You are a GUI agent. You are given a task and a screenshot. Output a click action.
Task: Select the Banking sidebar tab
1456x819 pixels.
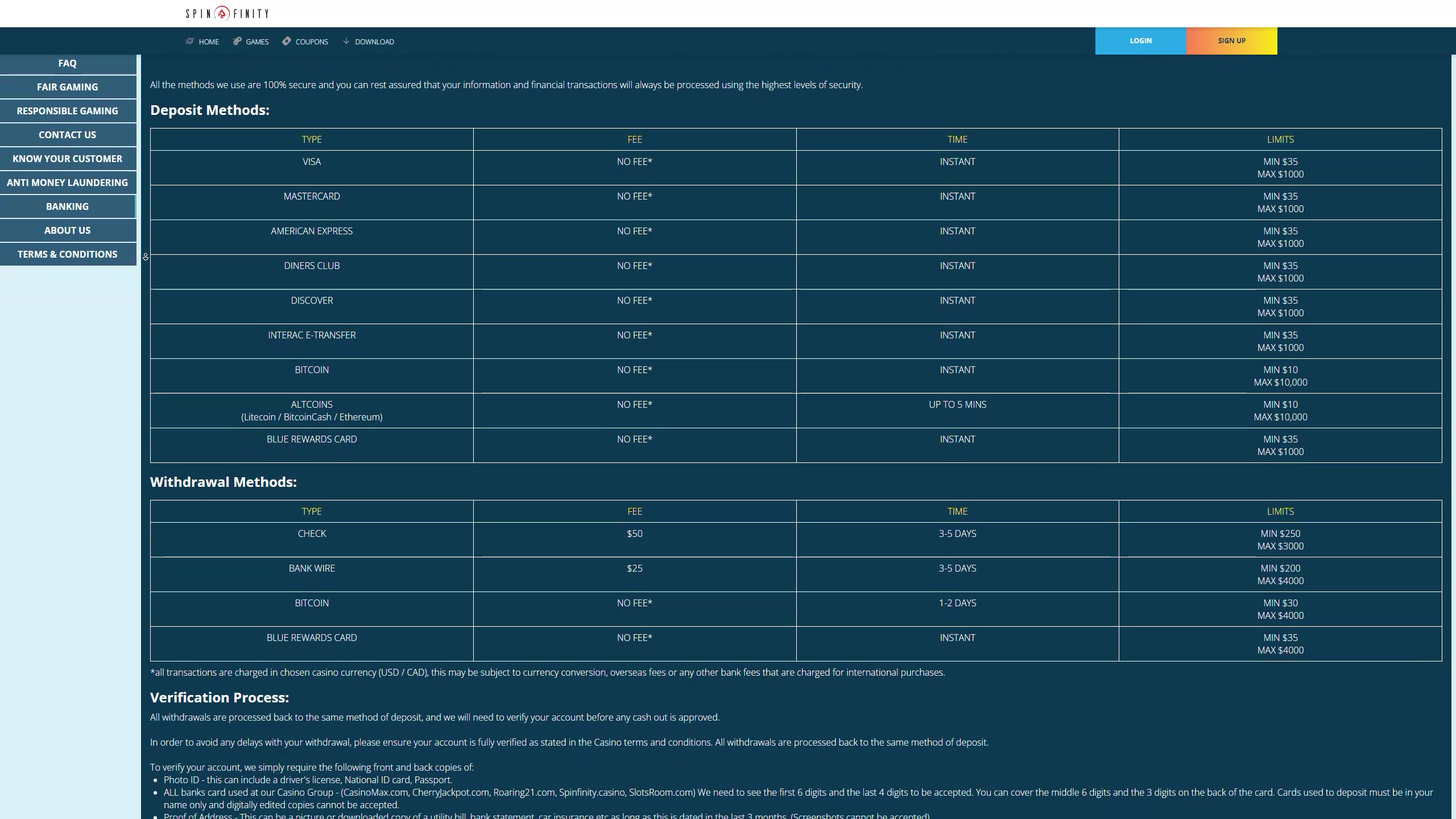point(67,206)
